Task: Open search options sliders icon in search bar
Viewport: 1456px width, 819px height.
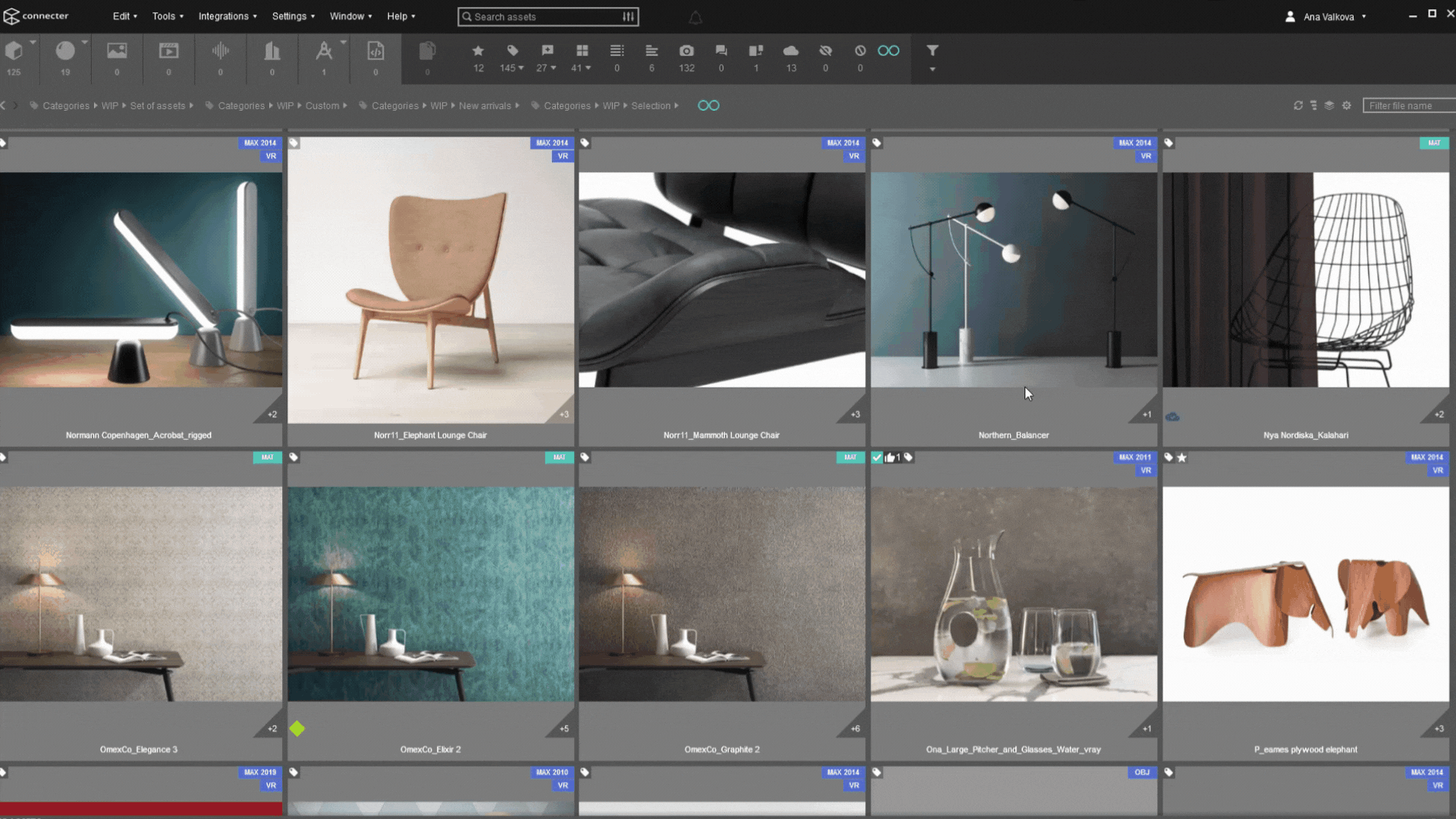Action: tap(629, 17)
